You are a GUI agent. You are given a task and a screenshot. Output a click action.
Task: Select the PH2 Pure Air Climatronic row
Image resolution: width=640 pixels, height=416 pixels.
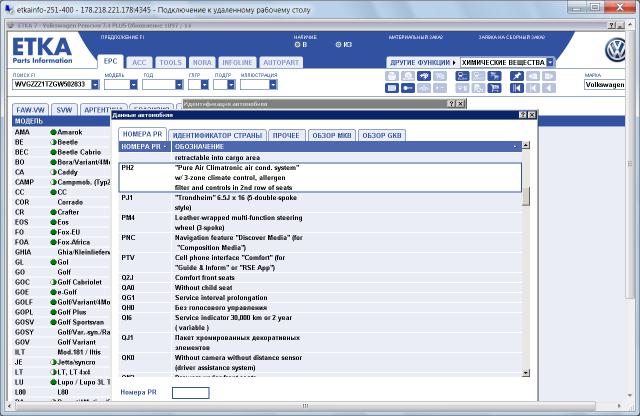320,178
